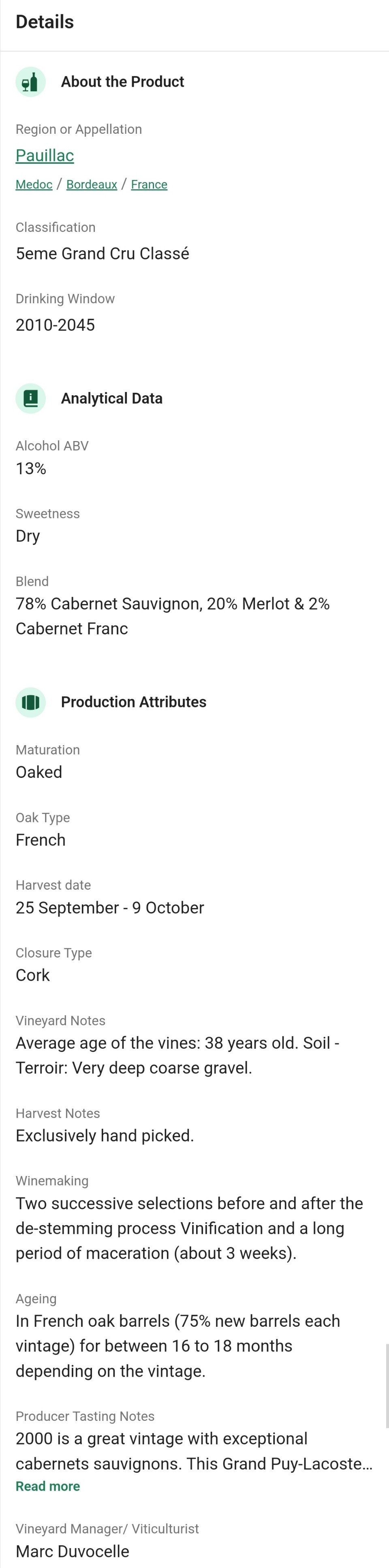Click the Analytical Data section title
Viewport: 389px width, 1568px height.
[111, 399]
